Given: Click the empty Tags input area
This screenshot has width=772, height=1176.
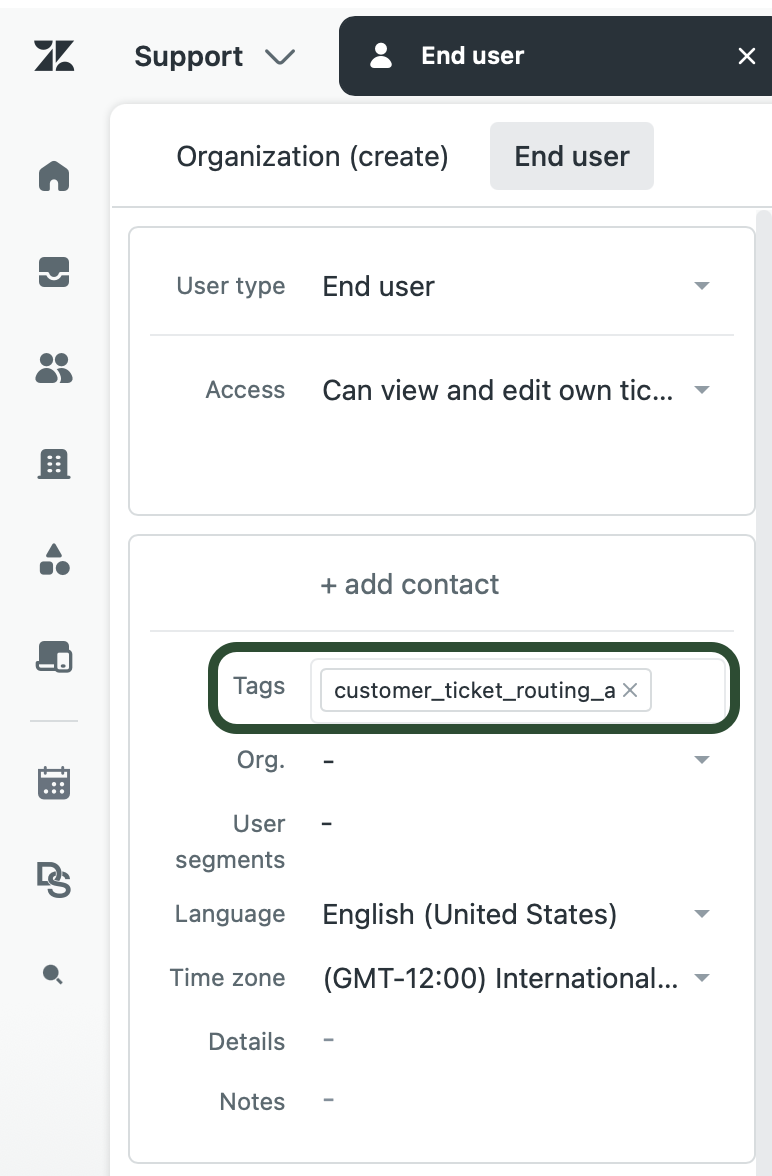Looking at the screenshot, I should [686, 690].
